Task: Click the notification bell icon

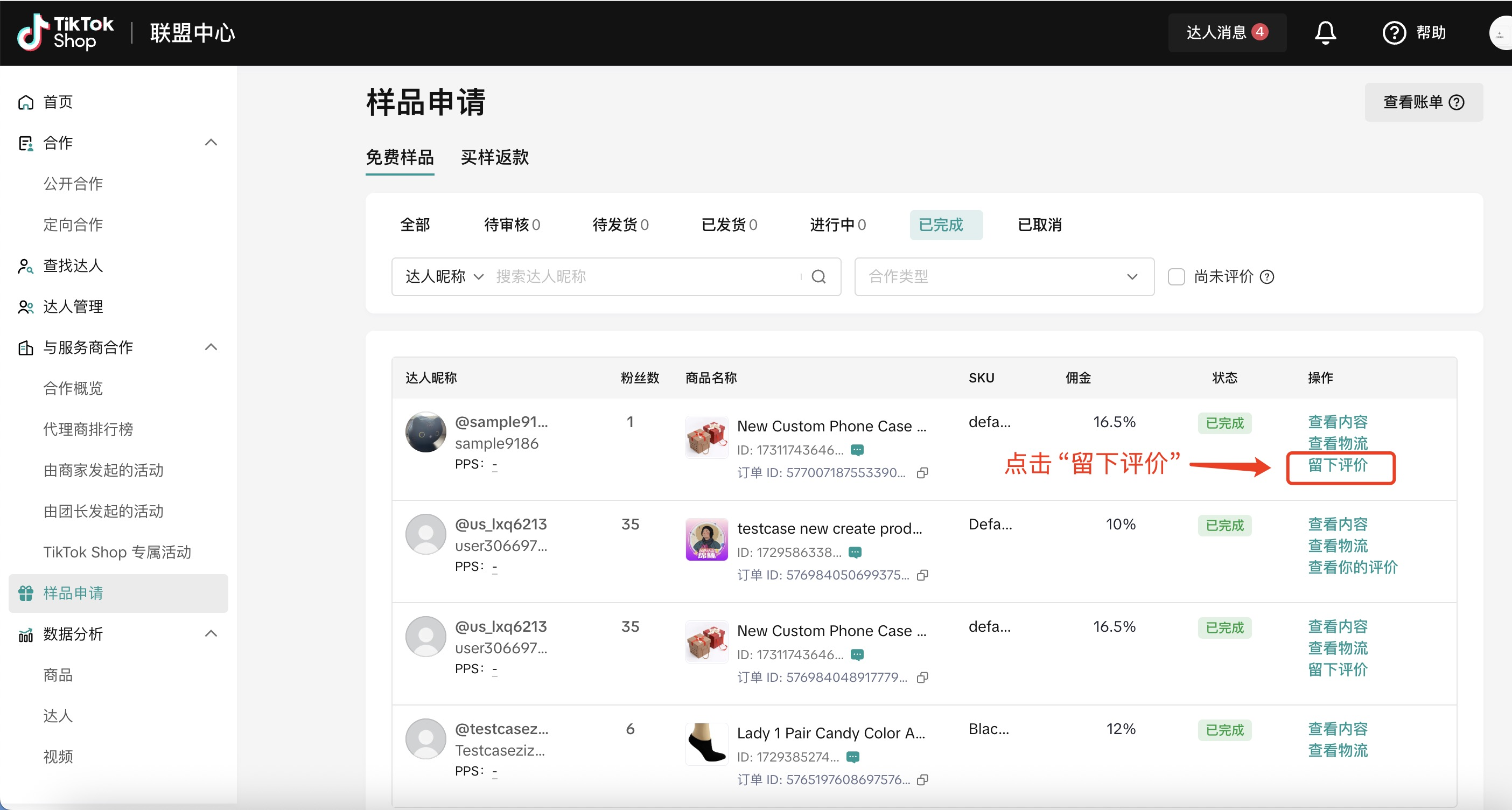Action: click(1325, 32)
